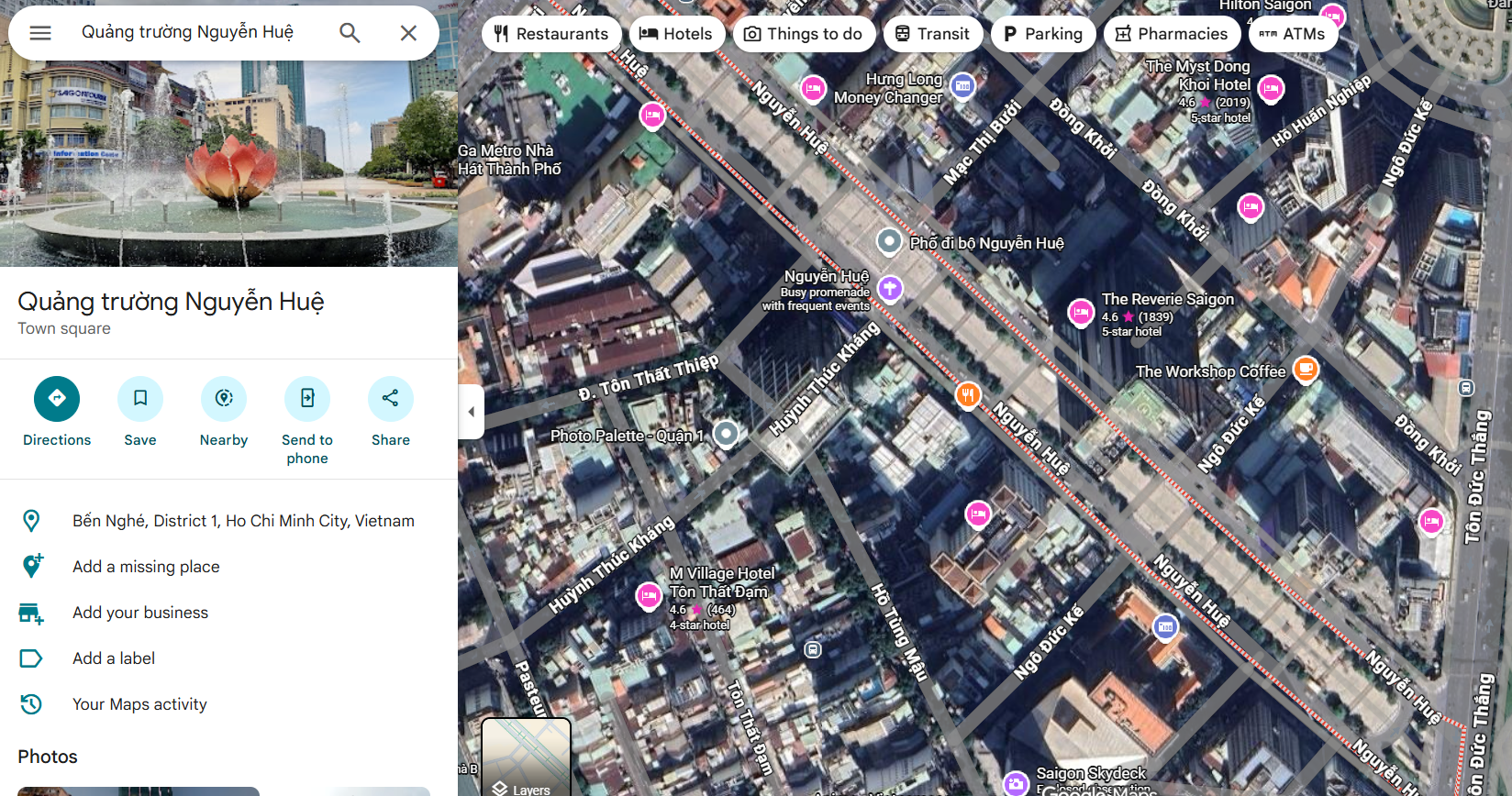This screenshot has width=1512, height=796.
Task: Collapse the side panel arrow
Action: (x=471, y=412)
